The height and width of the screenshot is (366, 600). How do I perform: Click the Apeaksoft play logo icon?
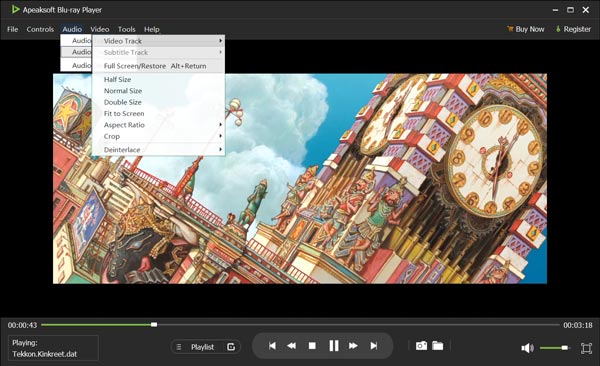tap(15, 9)
